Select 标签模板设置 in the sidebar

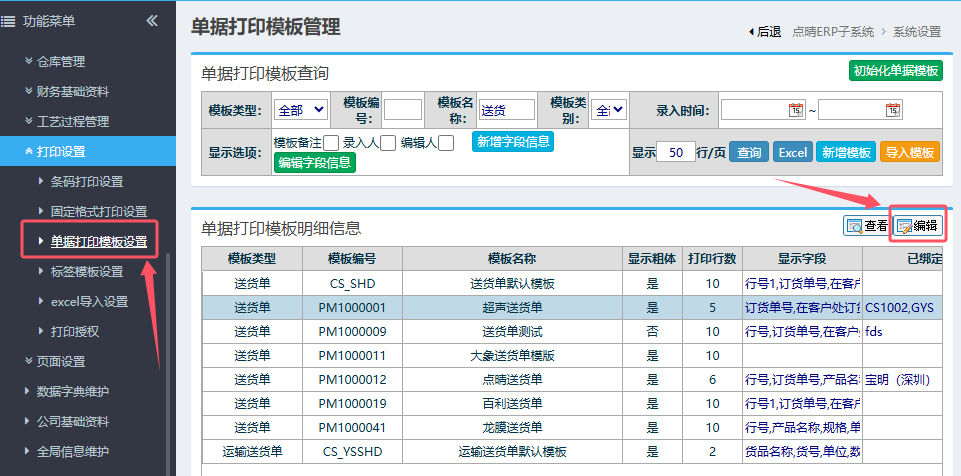[87, 271]
